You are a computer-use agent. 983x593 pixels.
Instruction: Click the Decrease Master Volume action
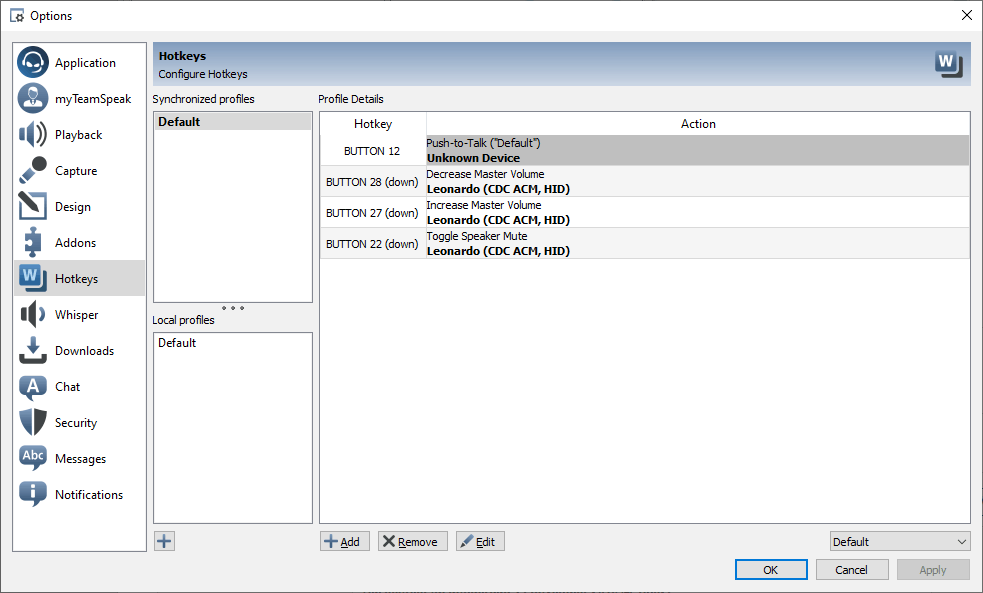pos(698,182)
